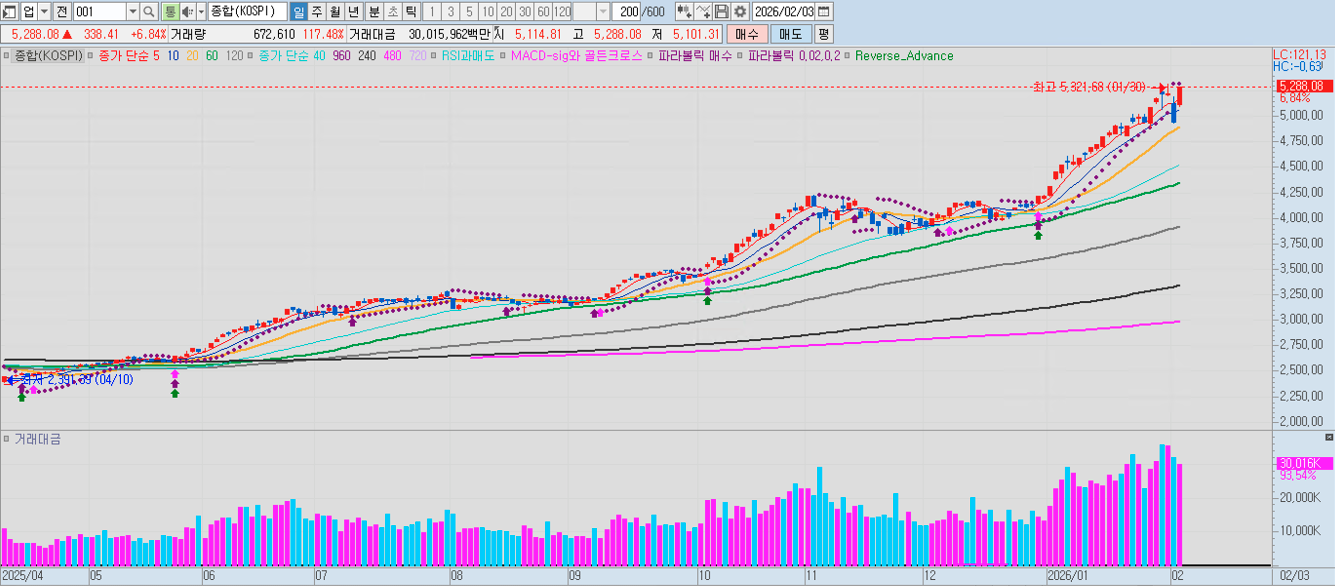Viewport: 1335px width, 586px height.
Task: Click the add-line-chart icon
Action: 704,11
